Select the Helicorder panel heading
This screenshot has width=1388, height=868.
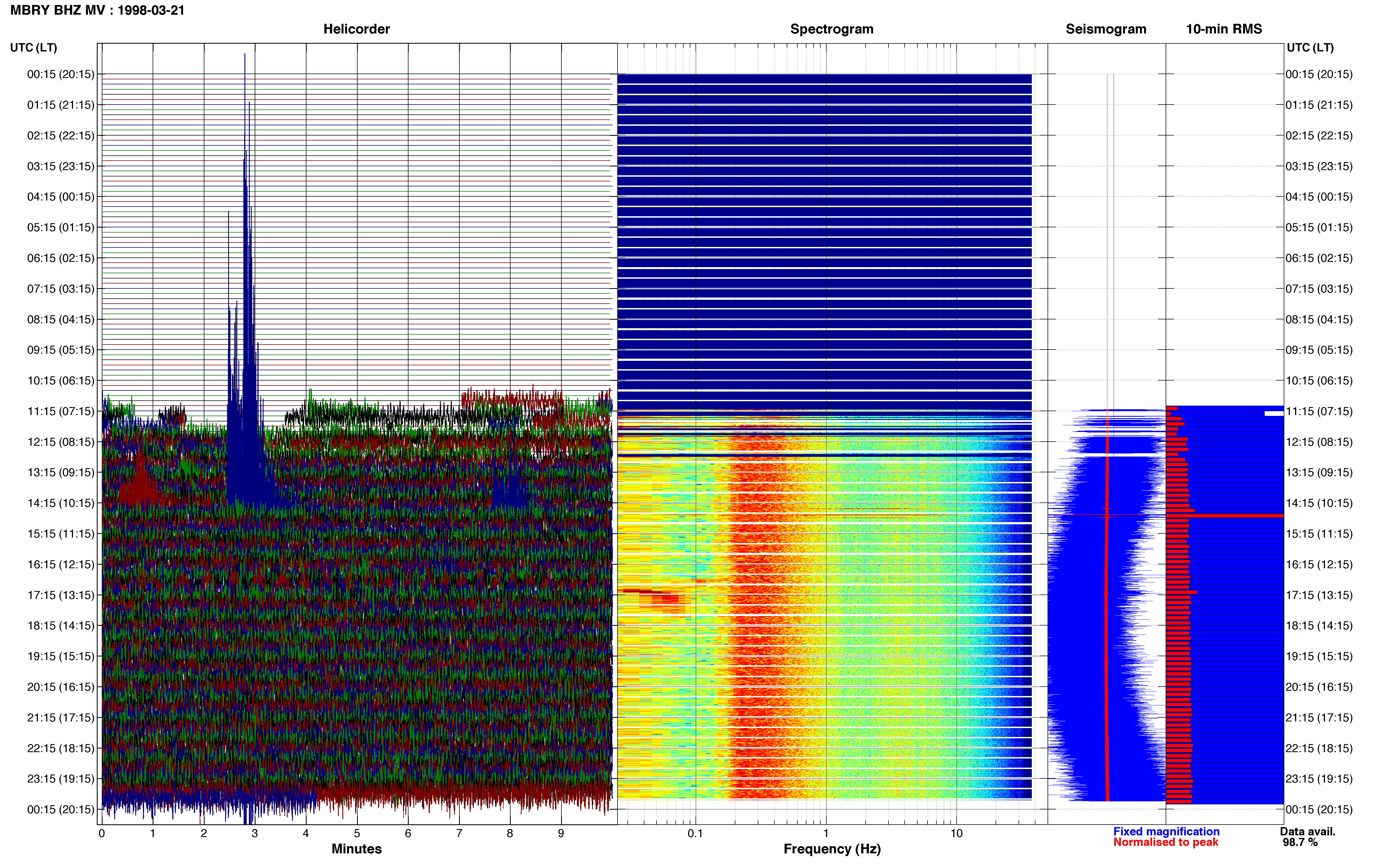click(x=356, y=29)
